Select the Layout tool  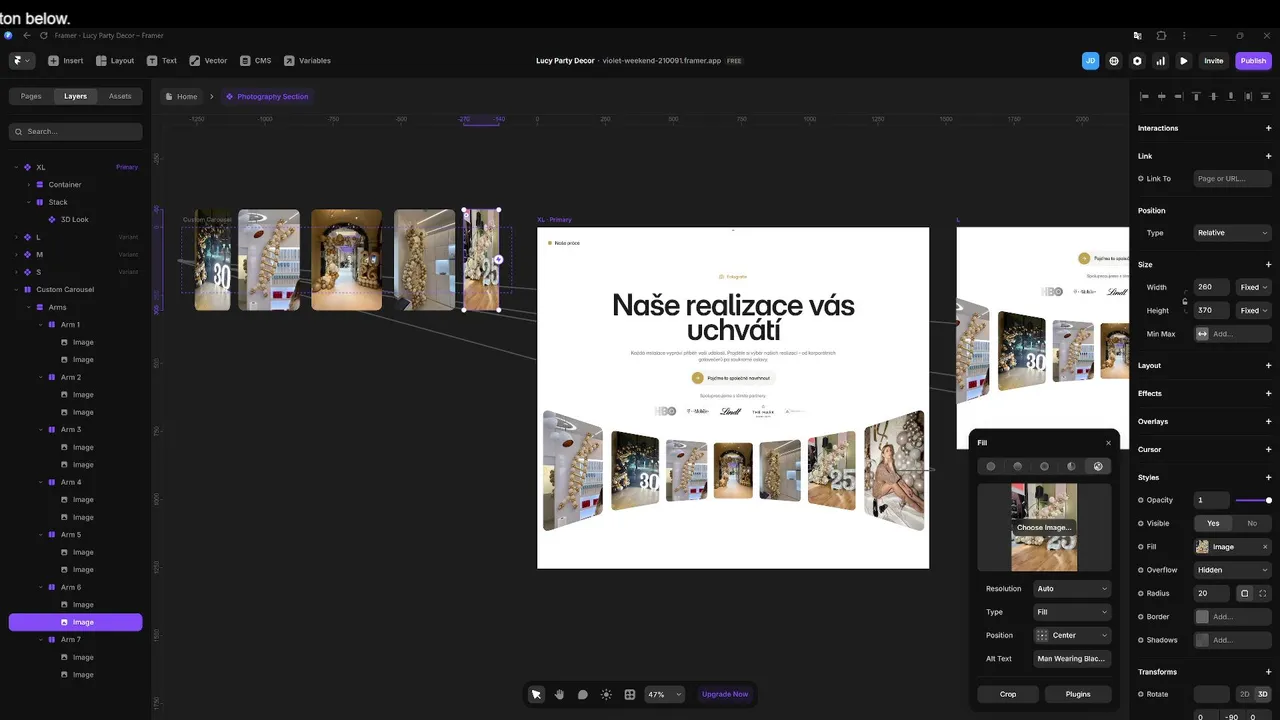click(115, 61)
